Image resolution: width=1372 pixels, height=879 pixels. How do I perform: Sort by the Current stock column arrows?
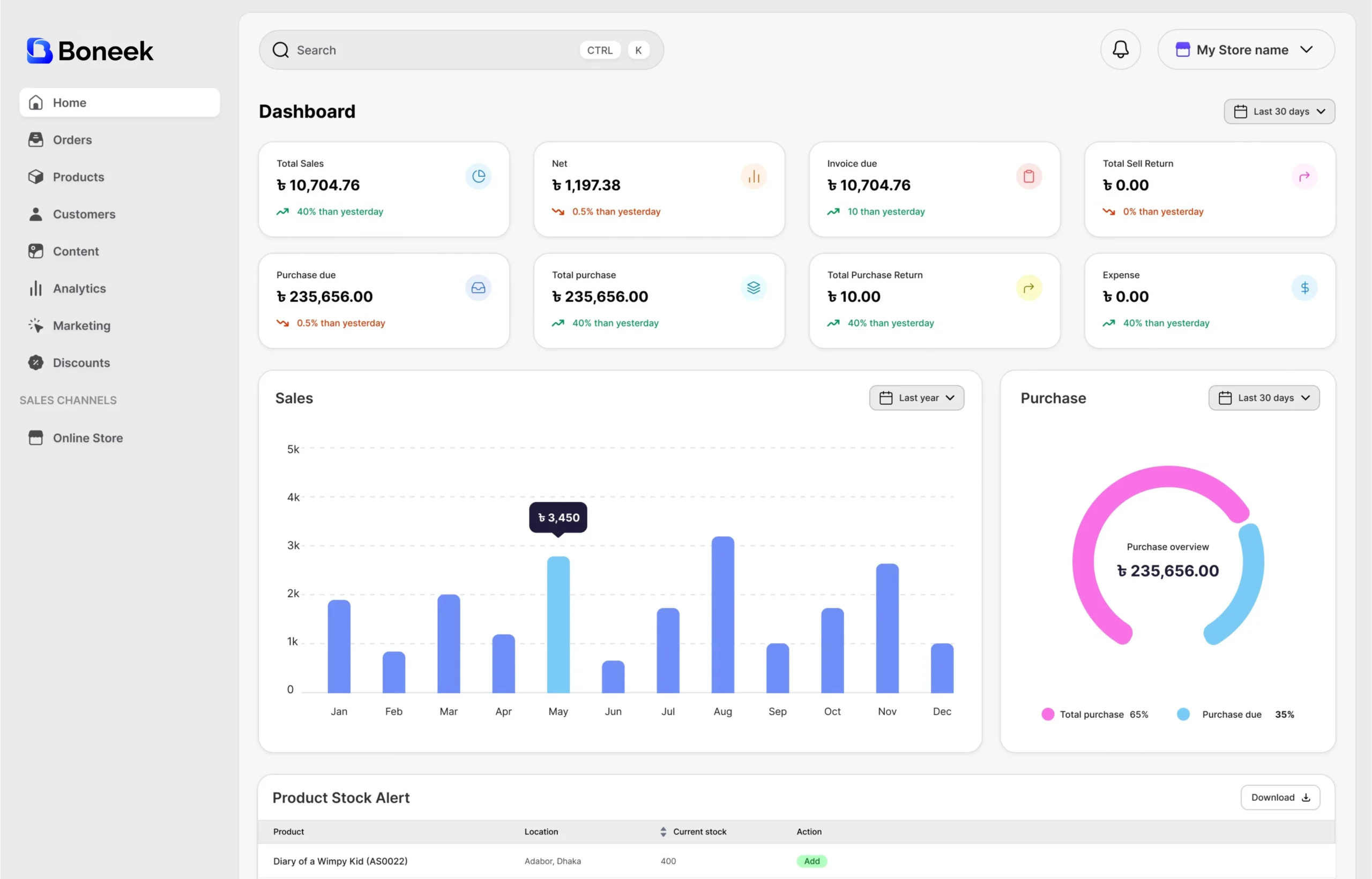click(x=663, y=832)
